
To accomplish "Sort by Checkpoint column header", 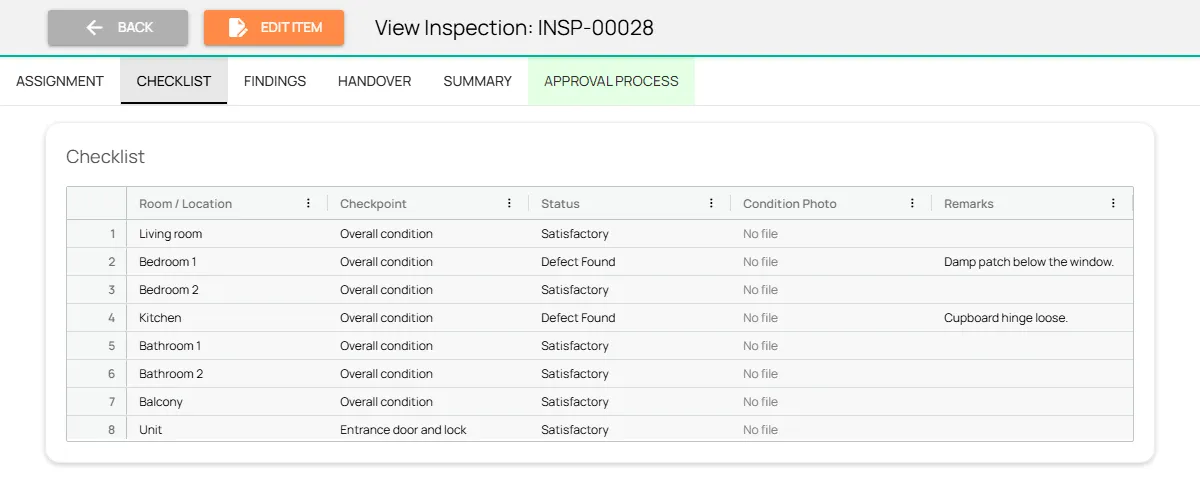I will (x=373, y=203).
